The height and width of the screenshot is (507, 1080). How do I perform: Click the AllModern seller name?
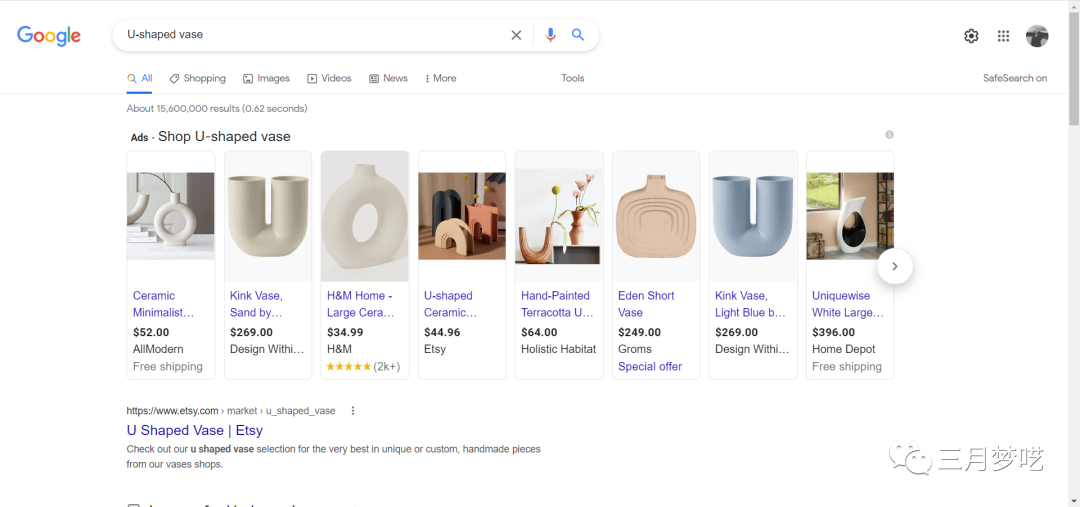158,349
